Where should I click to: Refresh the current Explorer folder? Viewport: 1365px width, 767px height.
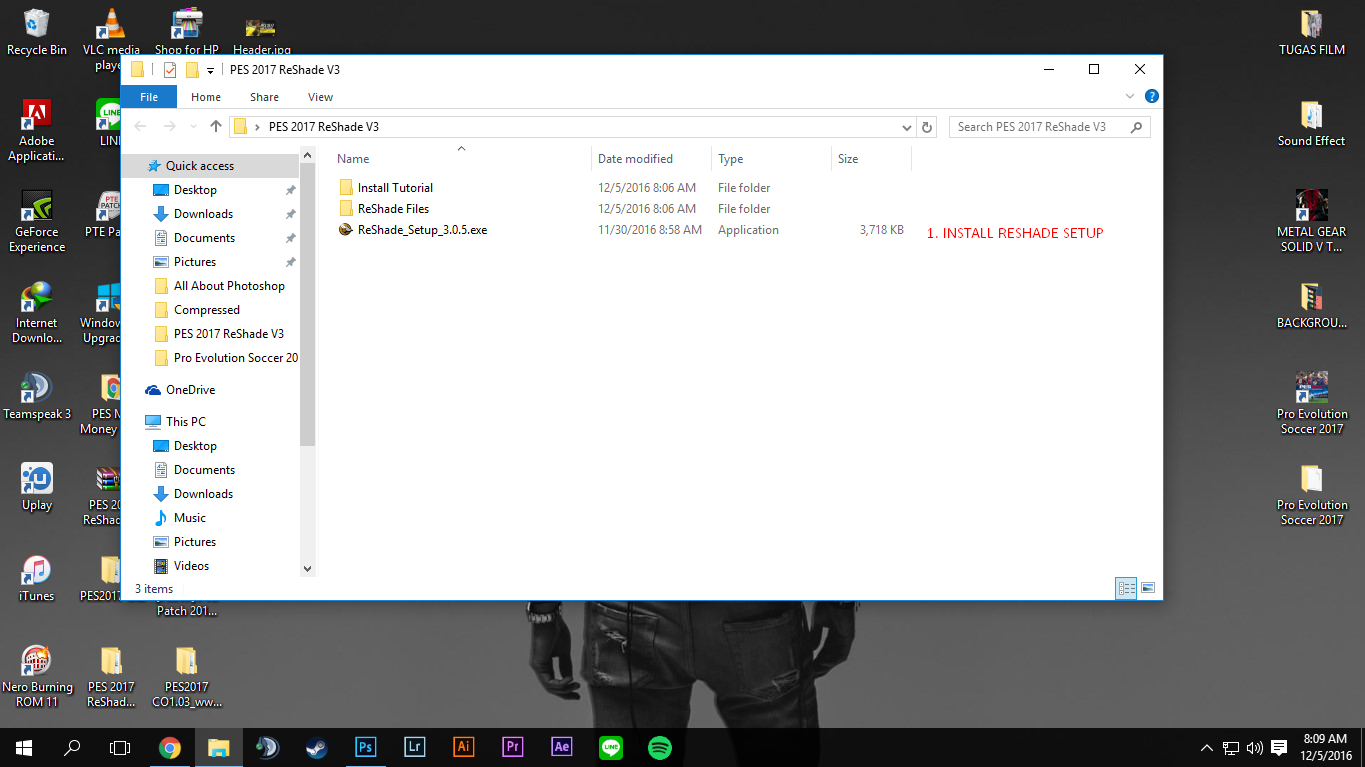coord(927,127)
